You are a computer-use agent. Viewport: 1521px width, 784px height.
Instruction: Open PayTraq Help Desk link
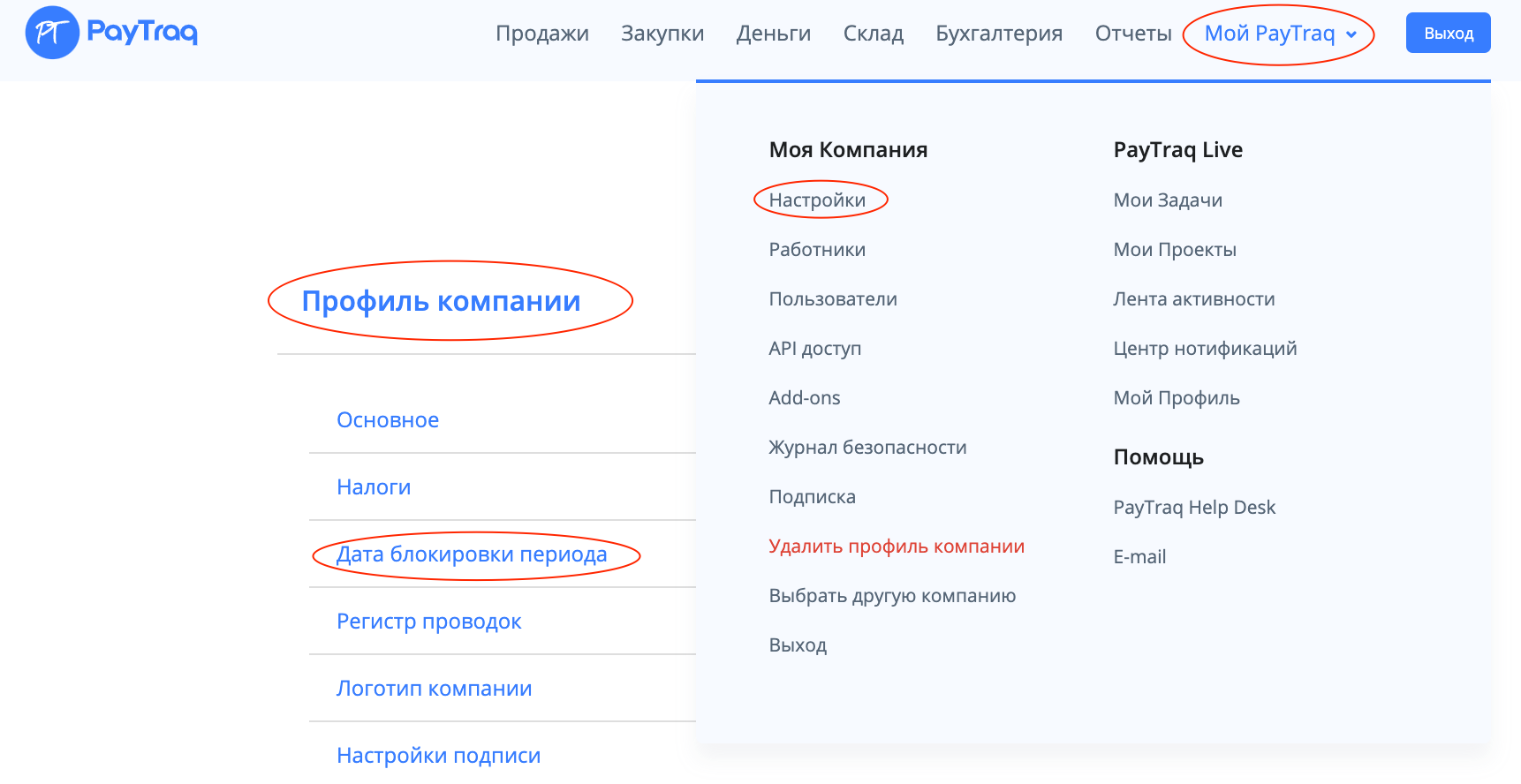click(1194, 508)
